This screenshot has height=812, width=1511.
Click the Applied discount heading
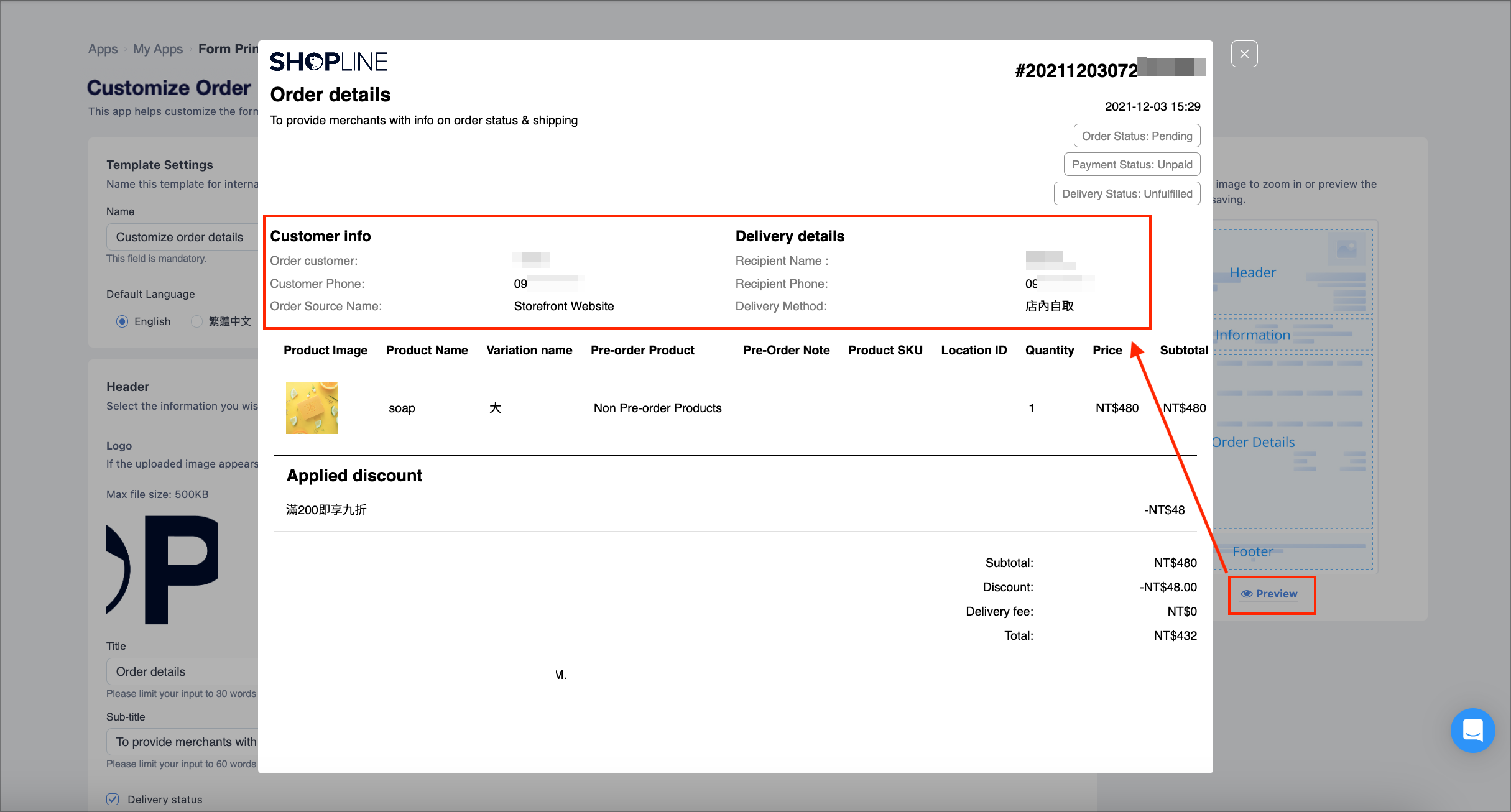[354, 476]
